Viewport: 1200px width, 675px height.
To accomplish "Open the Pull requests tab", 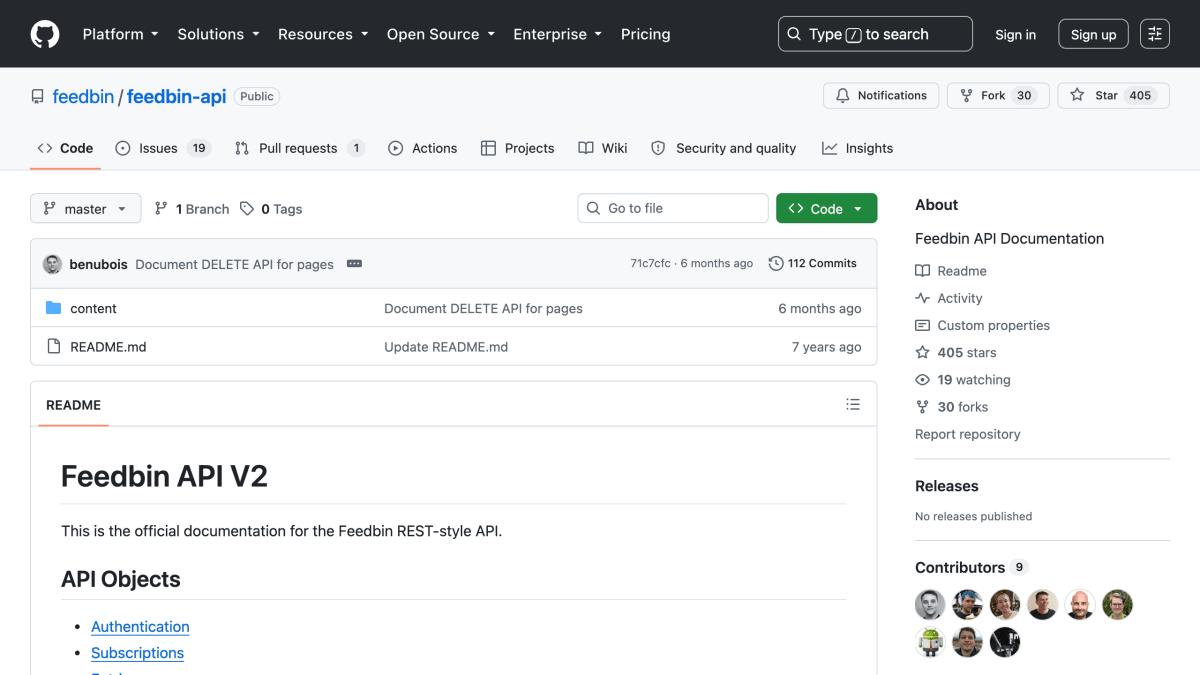I will pyautogui.click(x=299, y=148).
